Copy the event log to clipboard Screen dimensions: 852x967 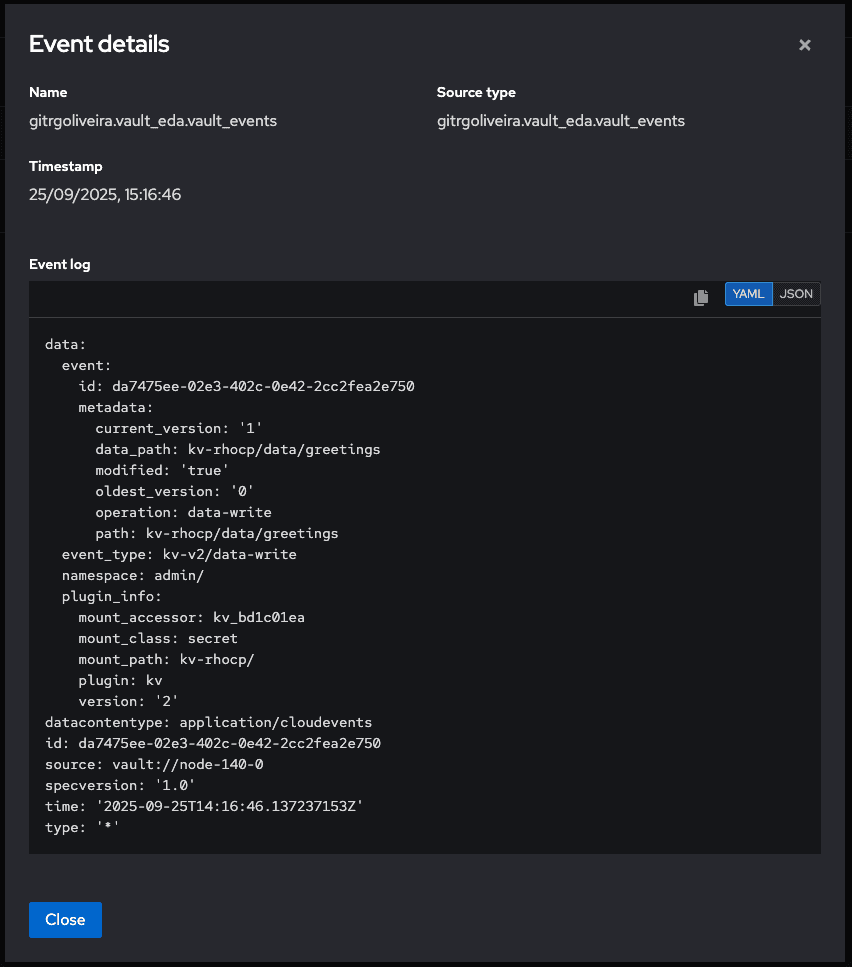701,298
